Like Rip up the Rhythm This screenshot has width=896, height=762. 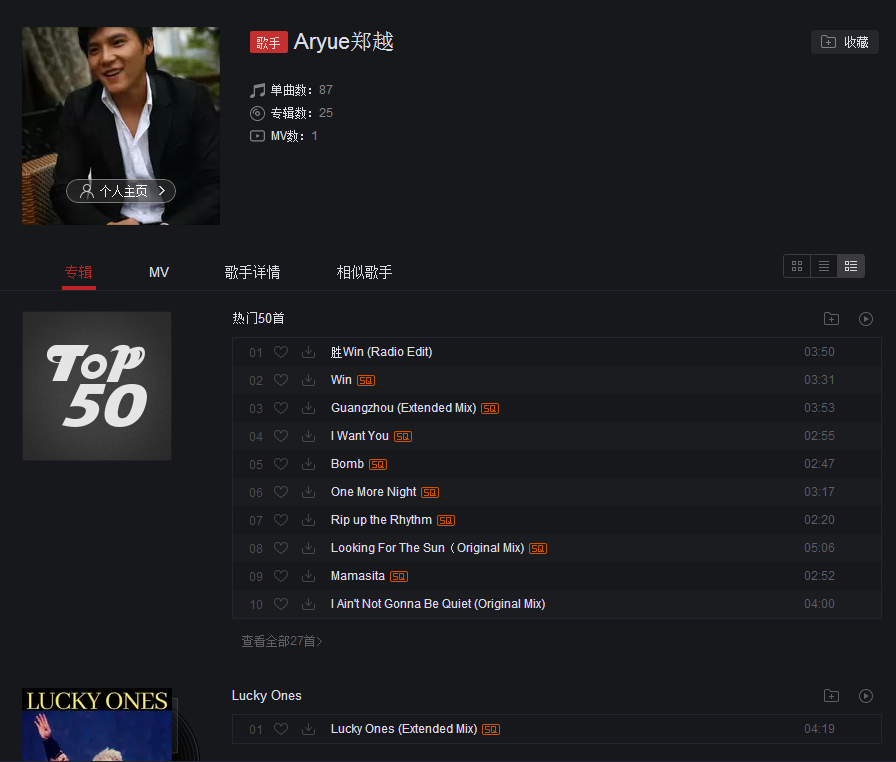281,520
